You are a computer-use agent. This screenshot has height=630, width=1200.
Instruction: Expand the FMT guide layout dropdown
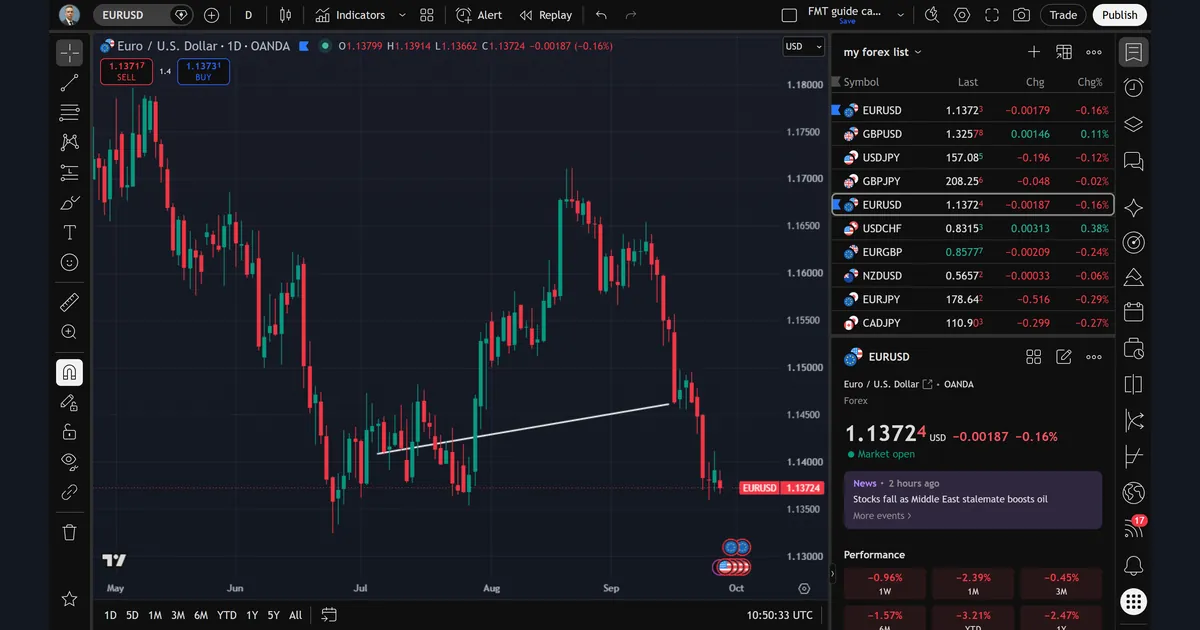[901, 15]
